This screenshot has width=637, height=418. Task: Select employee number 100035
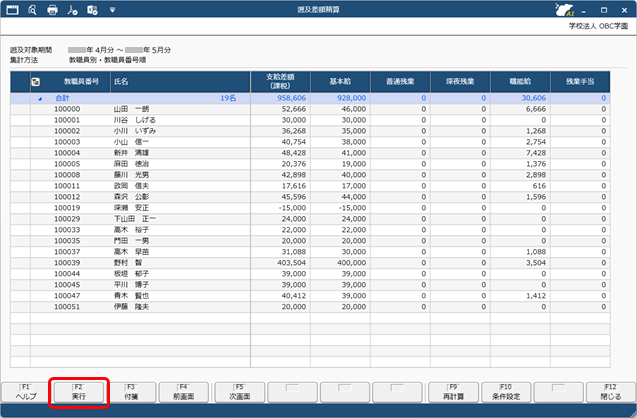point(67,241)
